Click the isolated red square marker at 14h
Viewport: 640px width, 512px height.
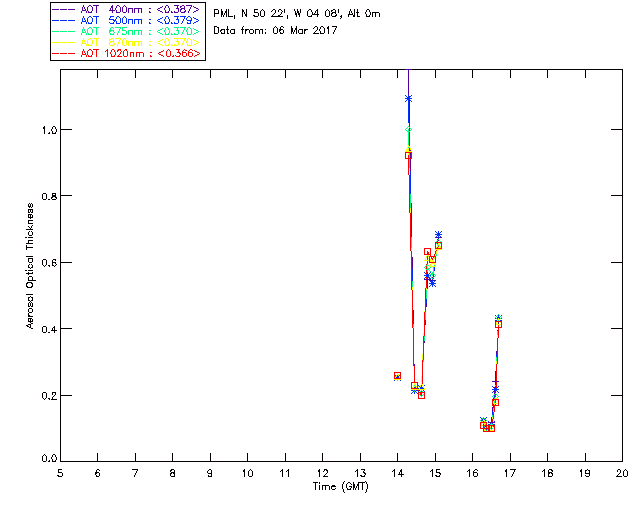tap(397, 376)
